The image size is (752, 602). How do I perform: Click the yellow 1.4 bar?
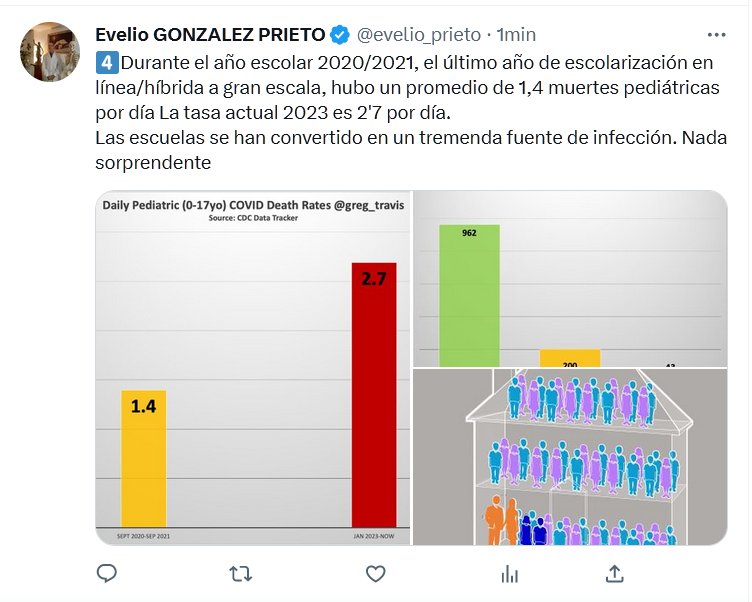pyautogui.click(x=143, y=457)
